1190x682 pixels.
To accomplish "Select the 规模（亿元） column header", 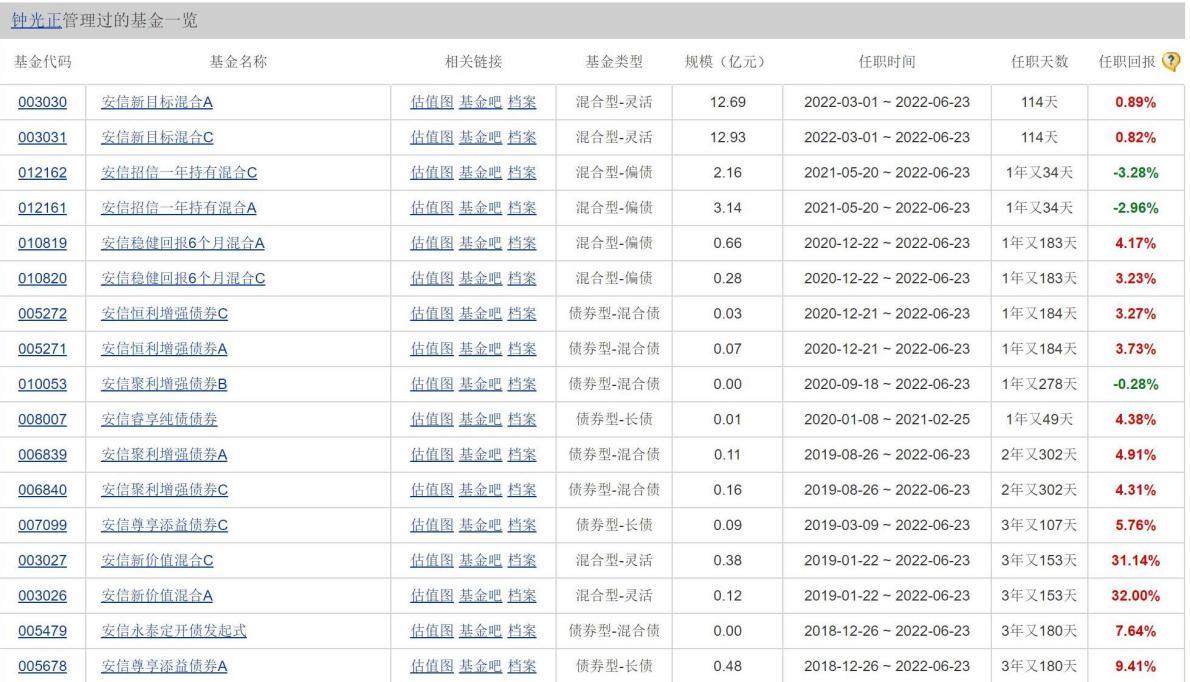I will coord(727,61).
